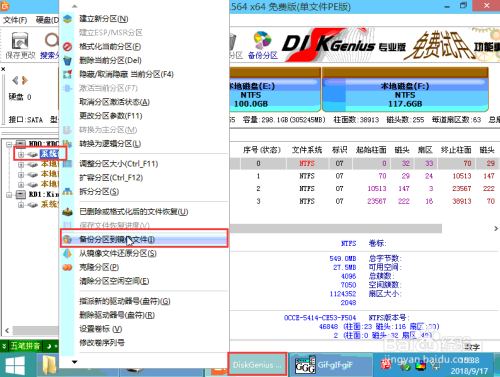This screenshot has width=500, height=377.
Task: Select partition table row with 序号 1
Action: click(x=365, y=176)
